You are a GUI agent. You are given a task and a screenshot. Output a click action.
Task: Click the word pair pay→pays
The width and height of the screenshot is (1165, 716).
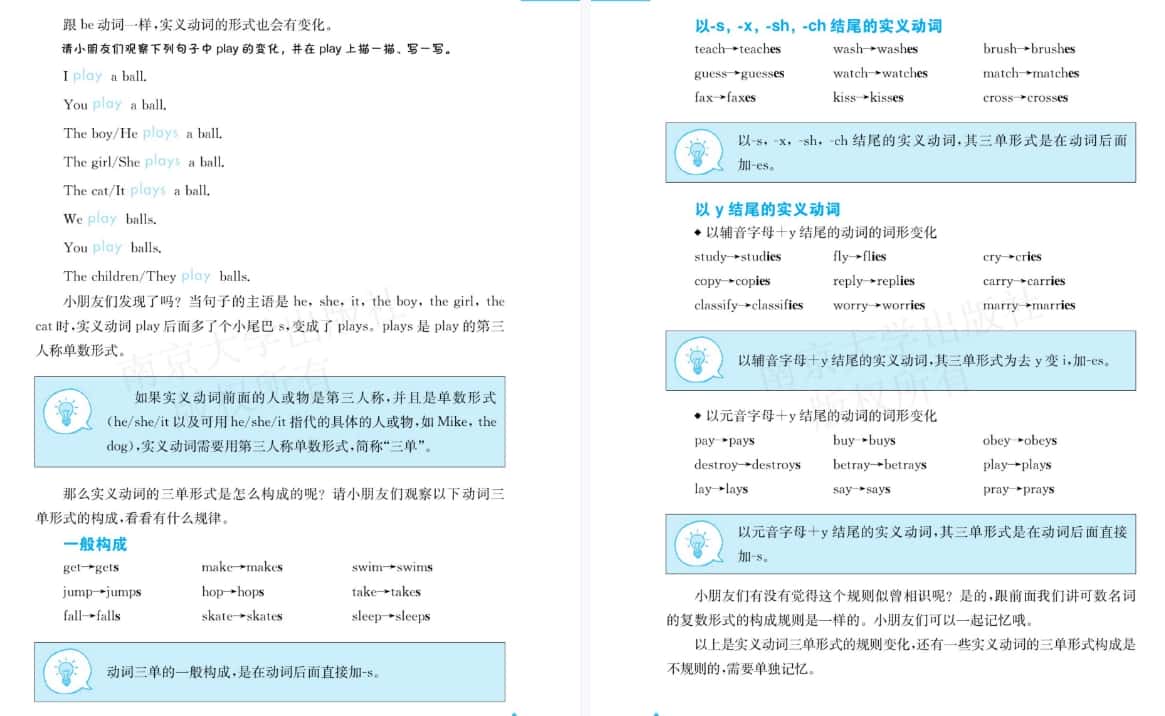pos(724,440)
